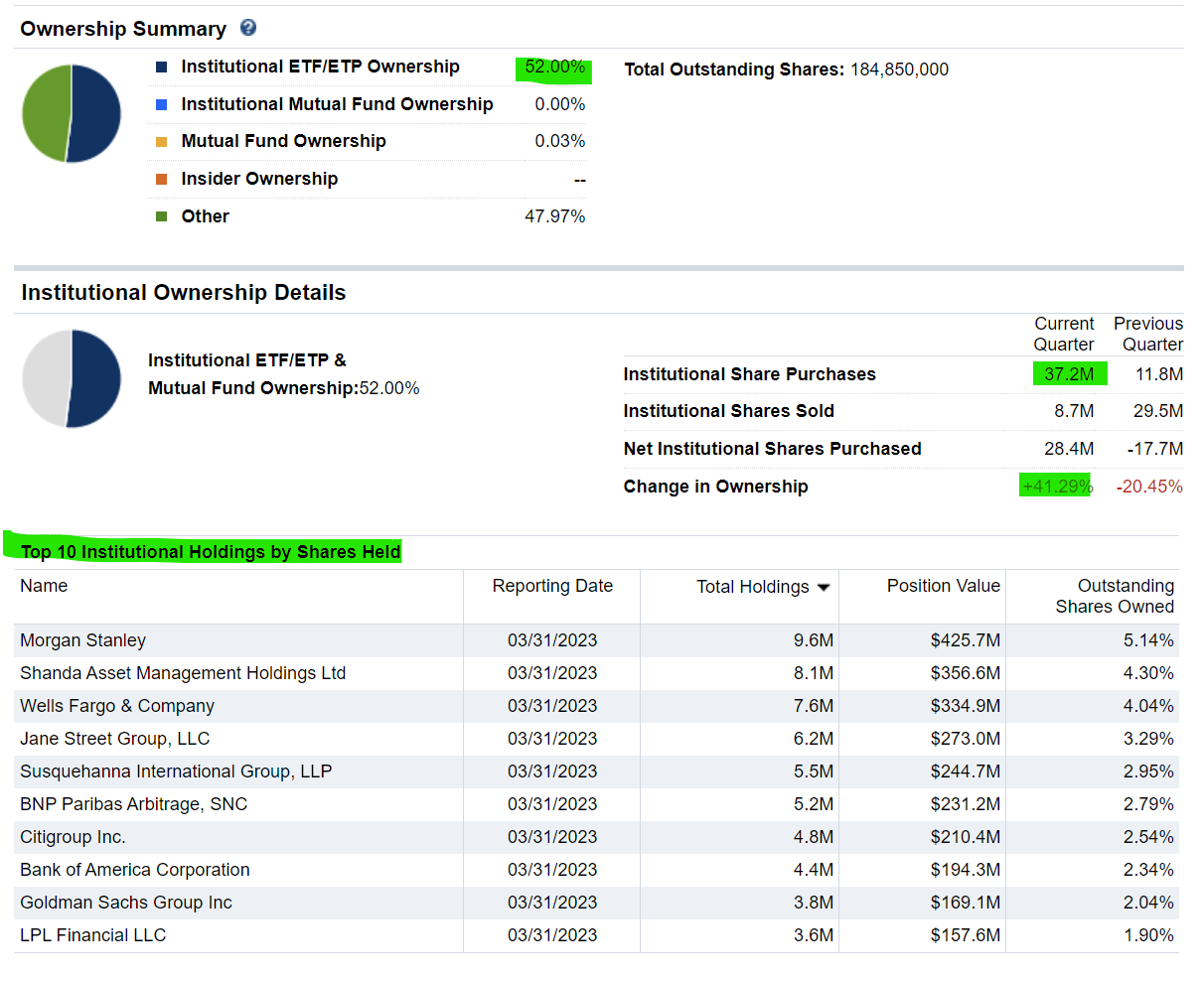Viewport: 1204px width, 981px height.
Task: Select Jane Street Group, LLC entry
Action: (115, 739)
